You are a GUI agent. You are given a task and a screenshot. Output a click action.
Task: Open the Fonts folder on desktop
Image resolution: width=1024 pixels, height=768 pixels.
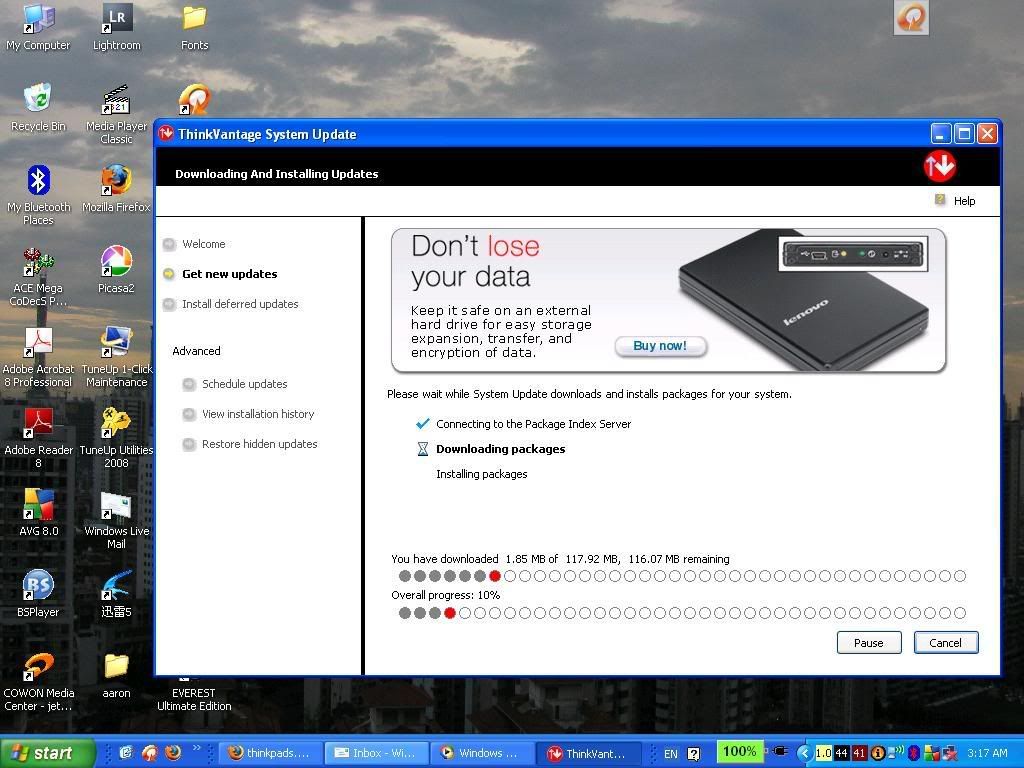click(x=194, y=27)
